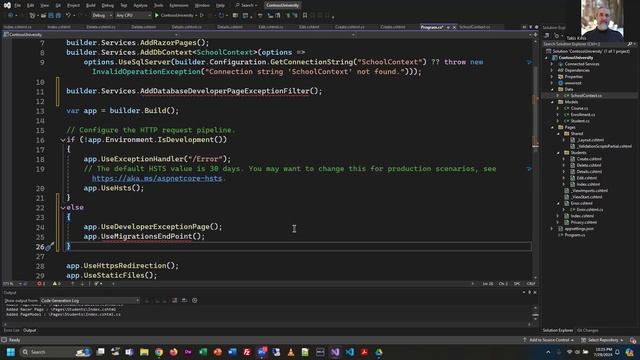Collapse the else block at line 22
This screenshot has height=360, width=640.
(63, 208)
